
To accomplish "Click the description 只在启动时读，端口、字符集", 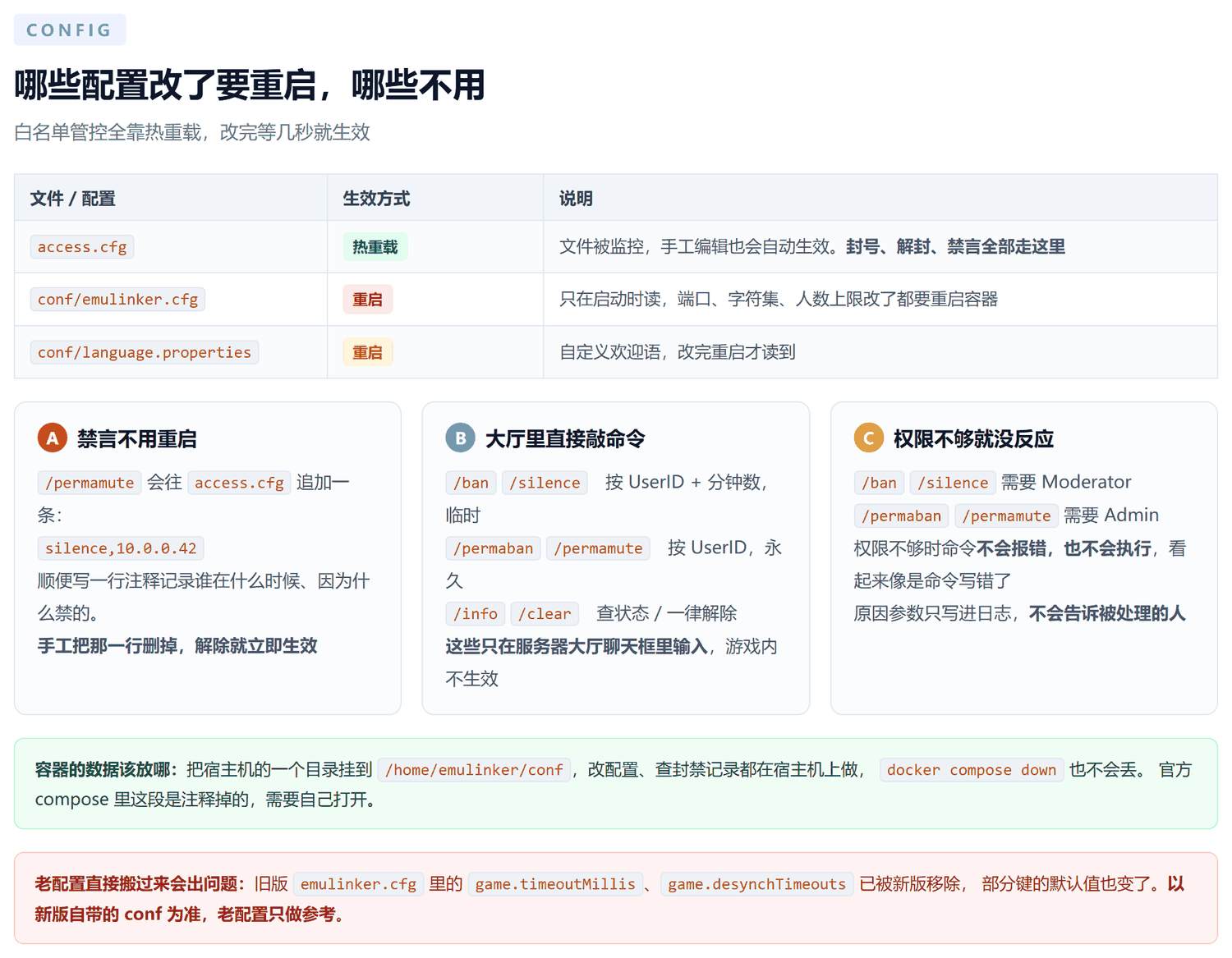I will [x=669, y=300].
